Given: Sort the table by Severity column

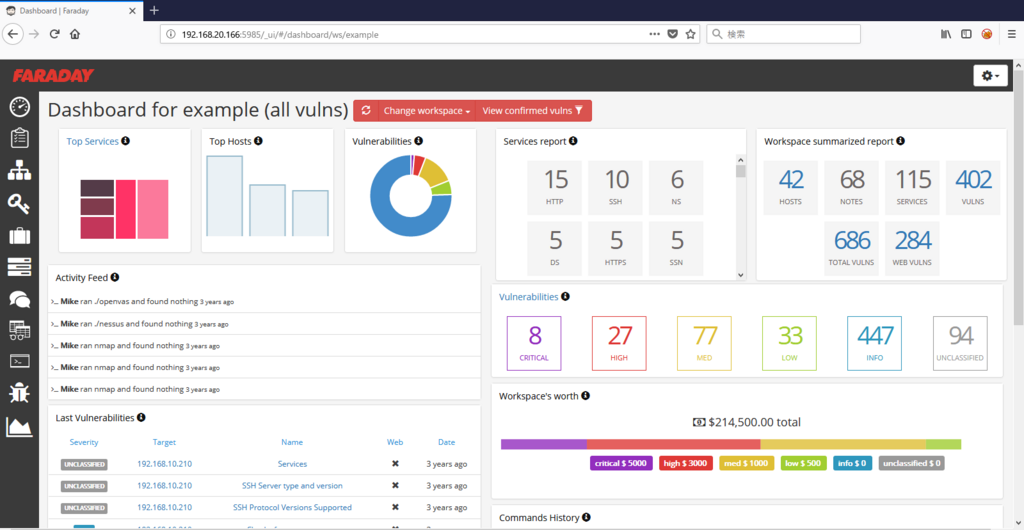Looking at the screenshot, I should pos(84,442).
